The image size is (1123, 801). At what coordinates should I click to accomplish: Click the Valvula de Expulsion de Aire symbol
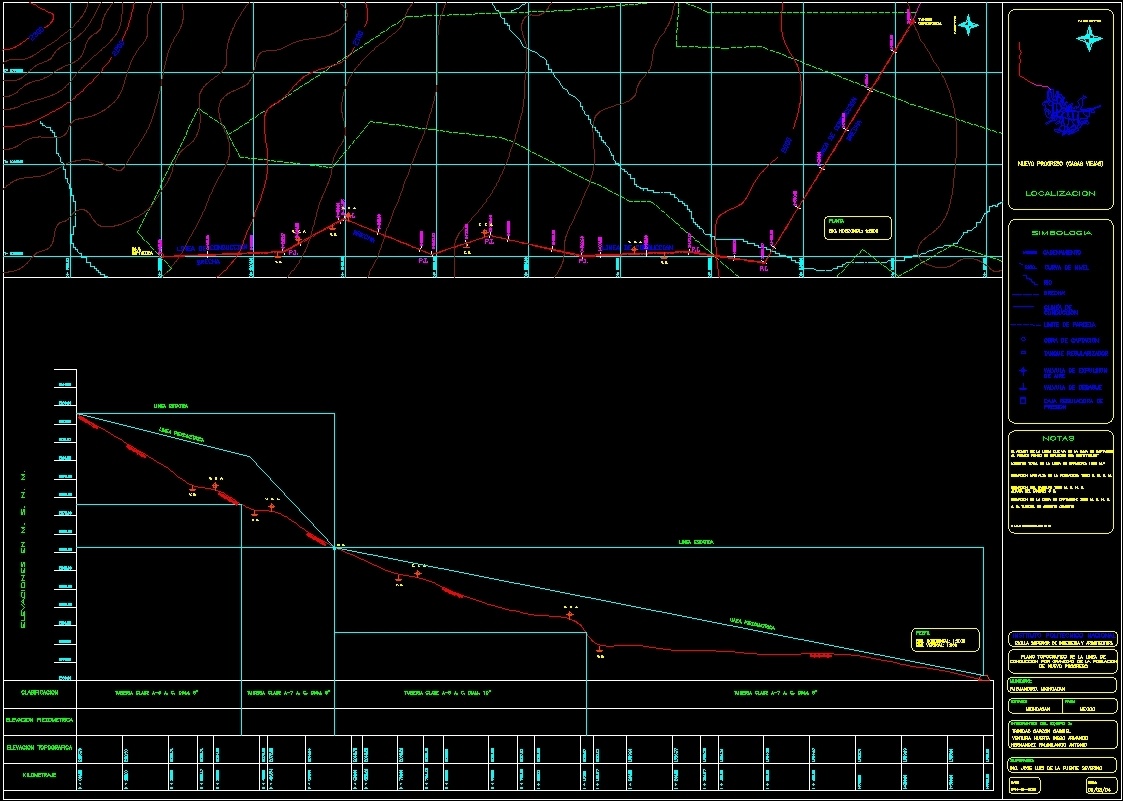point(1023,370)
